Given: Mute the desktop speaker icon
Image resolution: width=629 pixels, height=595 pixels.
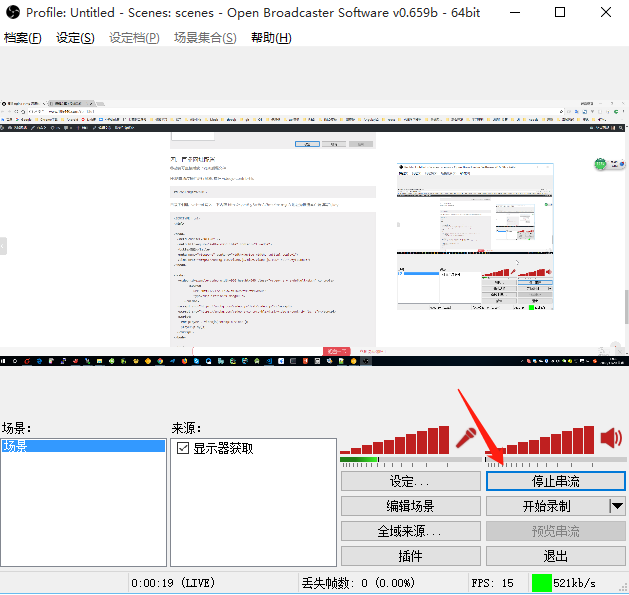Looking at the screenshot, I should [x=612, y=438].
